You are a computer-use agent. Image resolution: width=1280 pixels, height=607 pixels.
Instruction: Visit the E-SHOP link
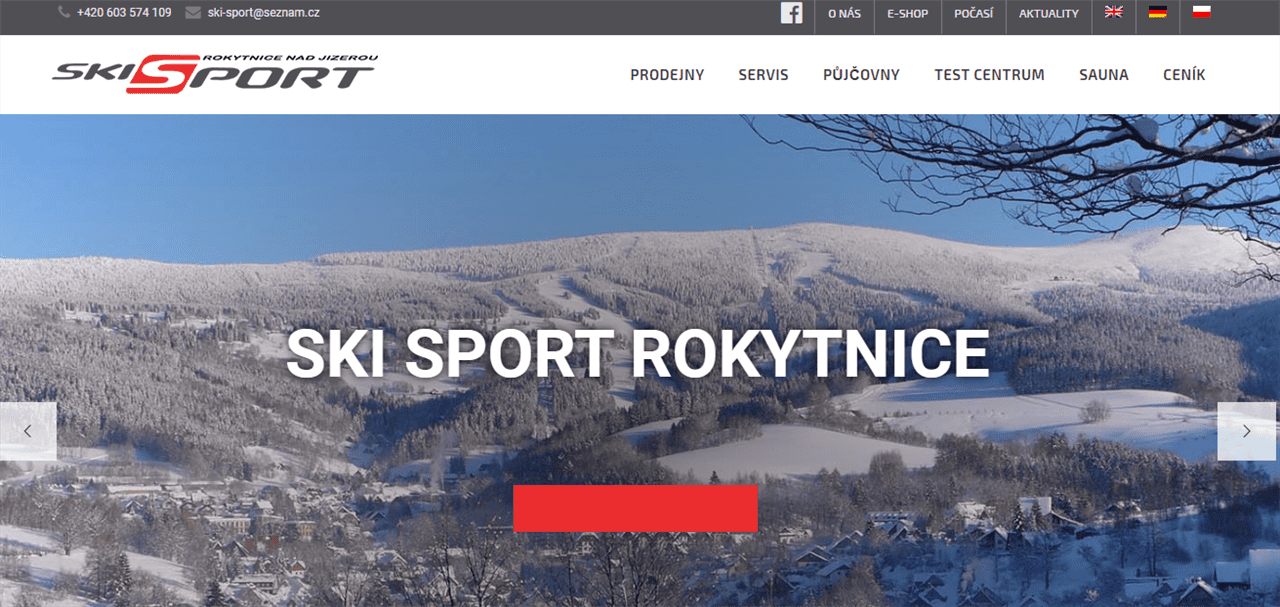(907, 14)
